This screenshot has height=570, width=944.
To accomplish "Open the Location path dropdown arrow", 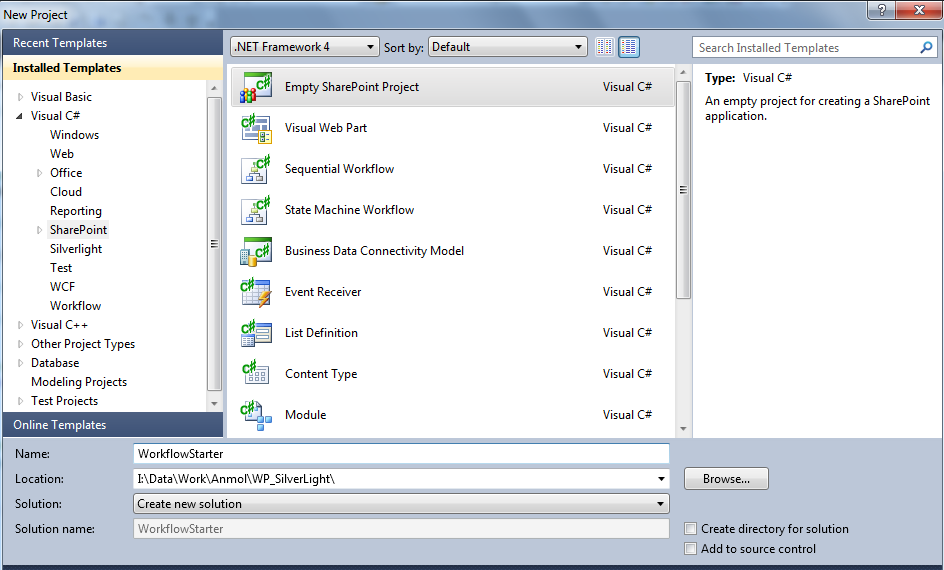I will (x=661, y=479).
